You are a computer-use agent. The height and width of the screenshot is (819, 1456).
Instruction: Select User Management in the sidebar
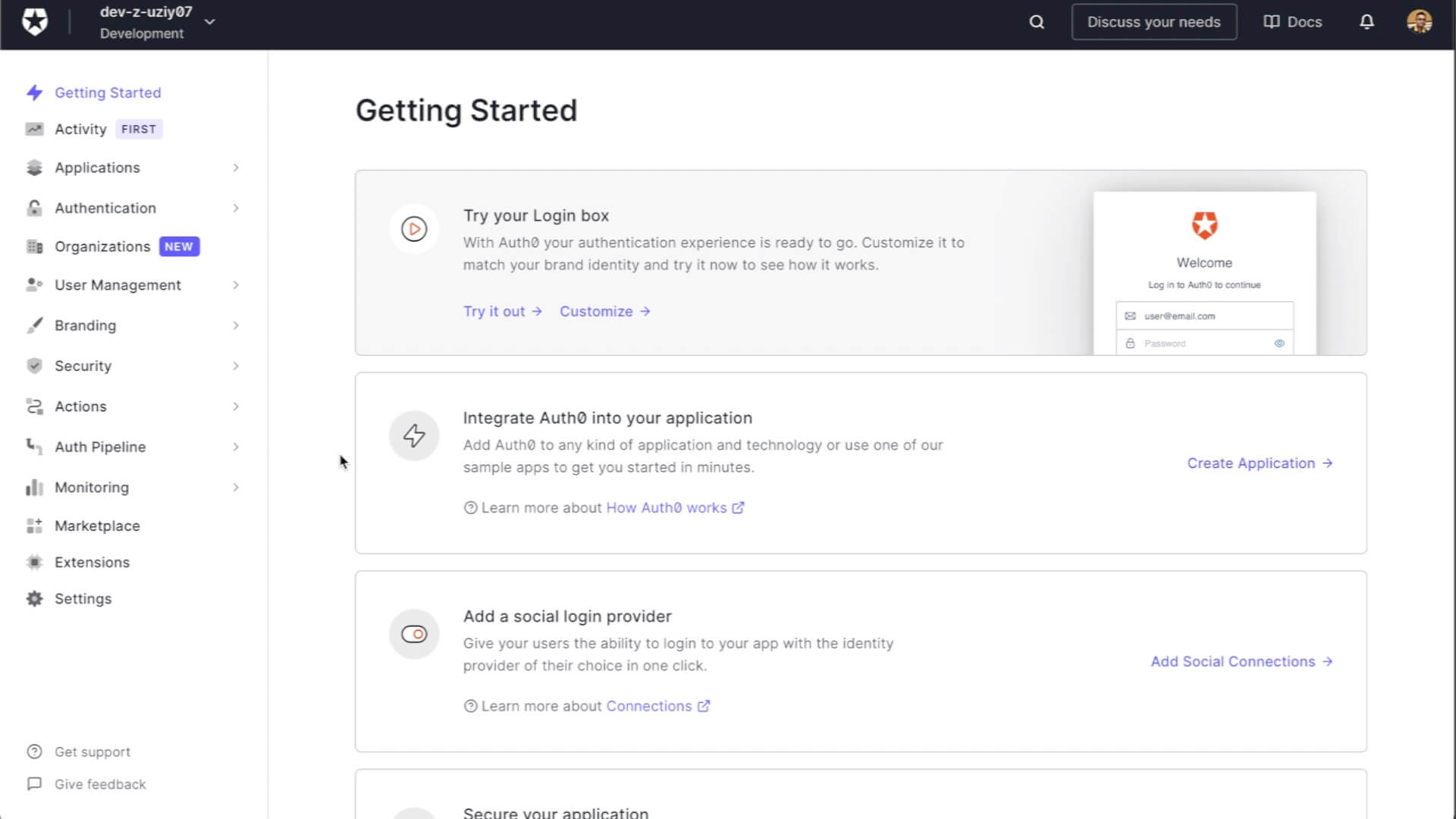pos(118,284)
